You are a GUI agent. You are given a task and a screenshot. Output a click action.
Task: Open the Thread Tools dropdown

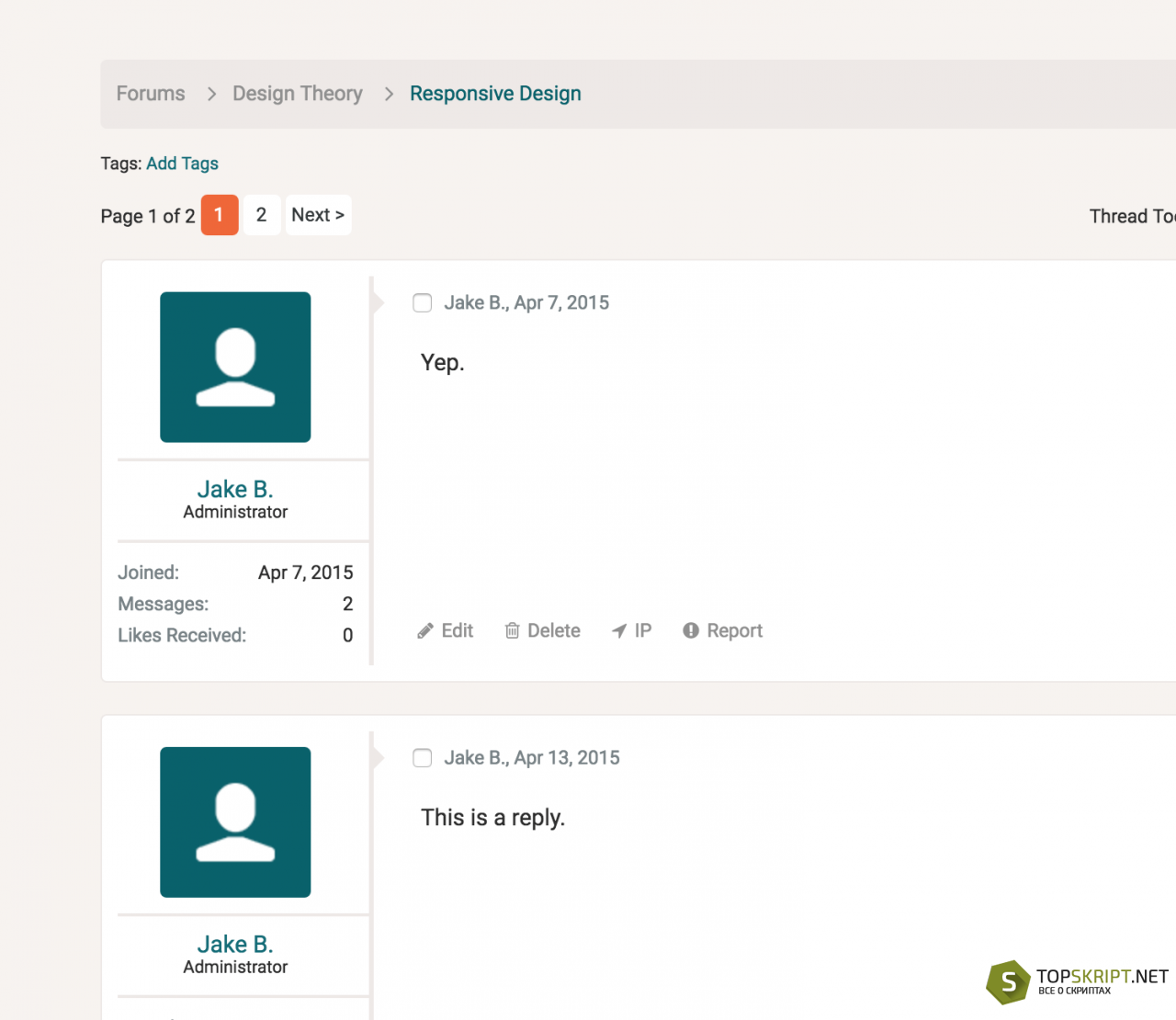[x=1133, y=216]
